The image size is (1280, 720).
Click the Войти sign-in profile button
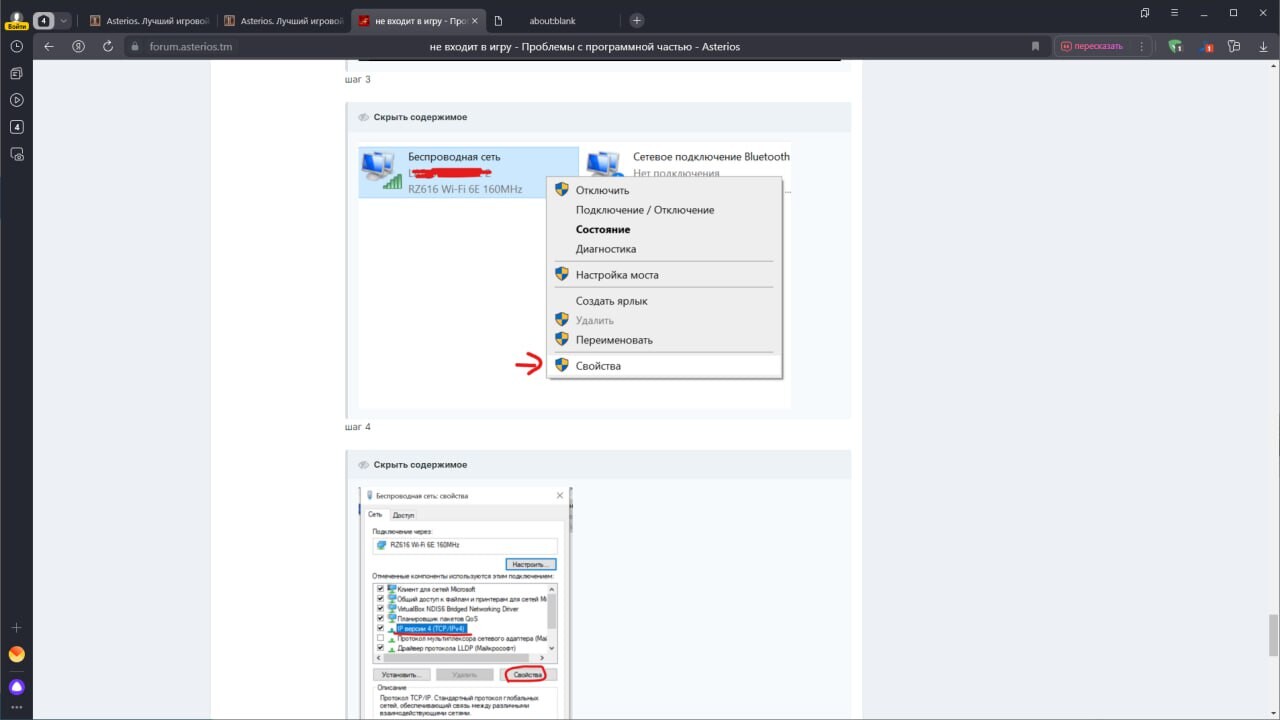(16, 20)
